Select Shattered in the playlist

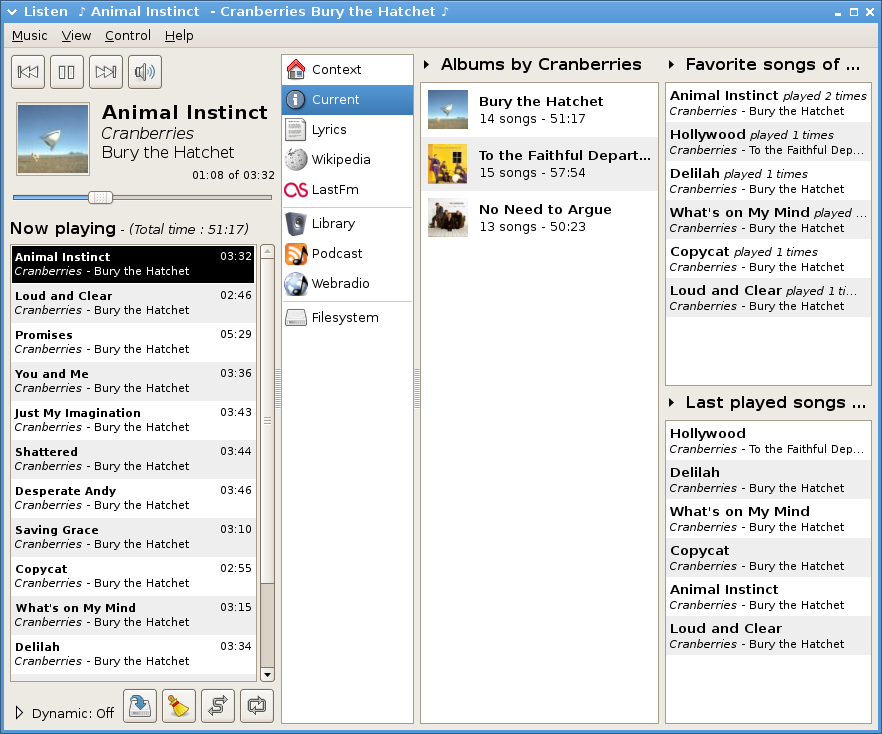(133, 459)
